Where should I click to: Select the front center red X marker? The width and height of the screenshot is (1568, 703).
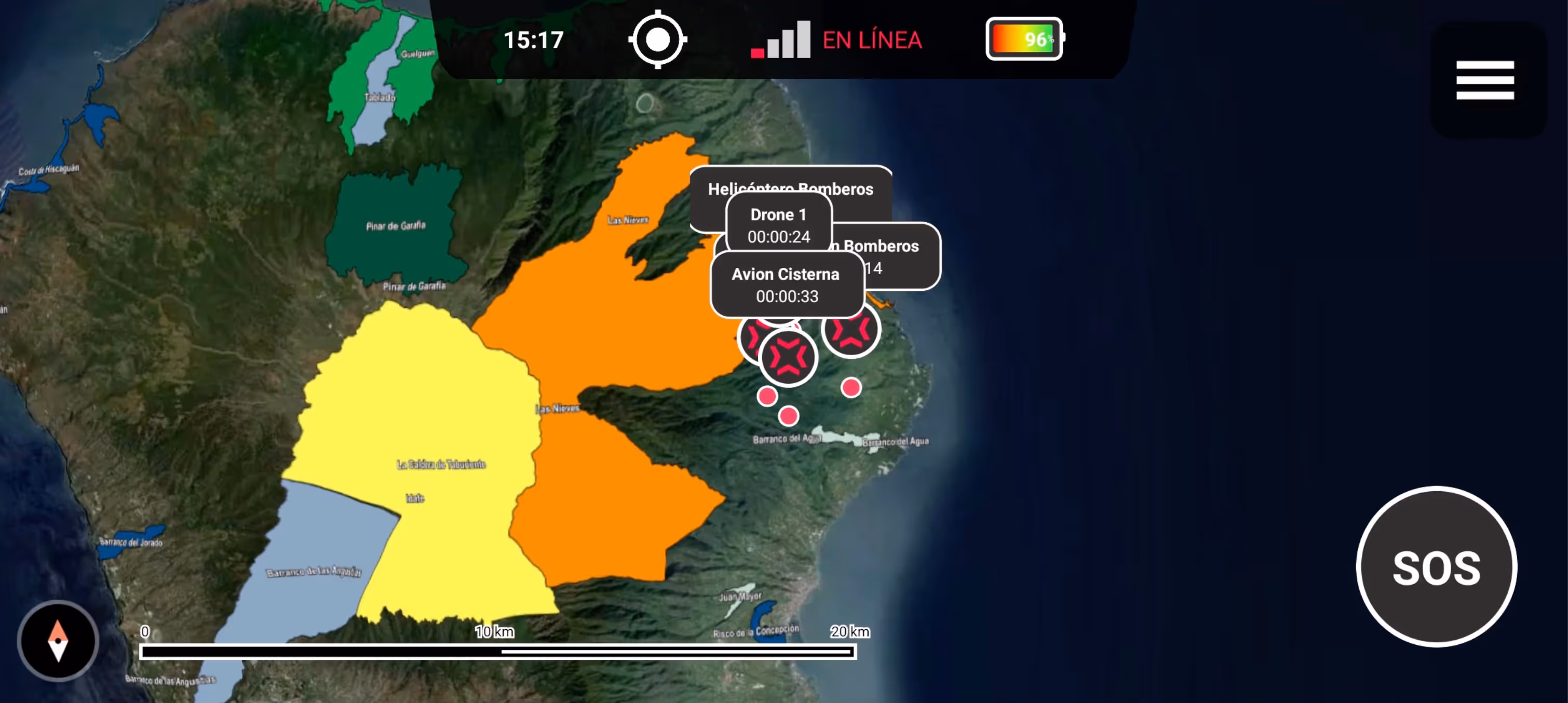(788, 358)
